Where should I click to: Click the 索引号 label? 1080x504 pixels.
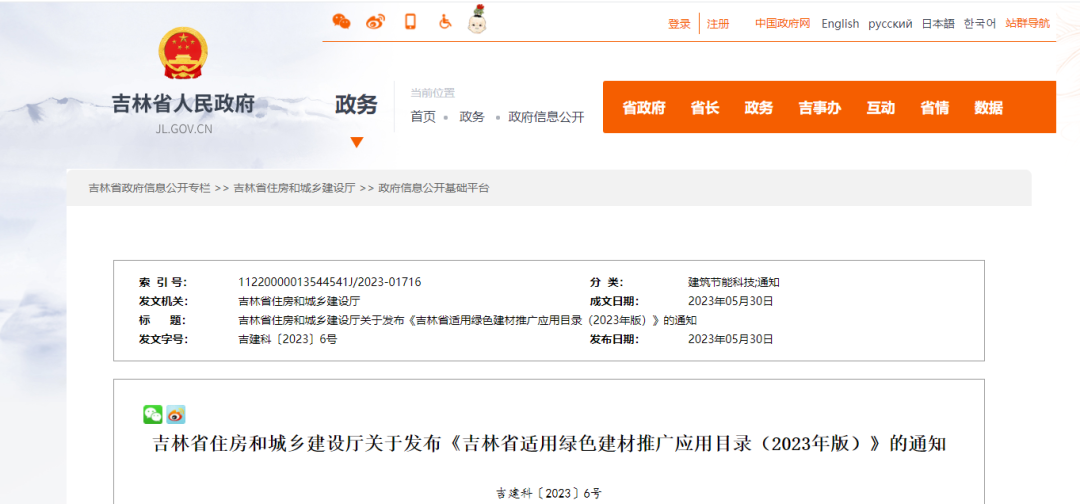163,282
